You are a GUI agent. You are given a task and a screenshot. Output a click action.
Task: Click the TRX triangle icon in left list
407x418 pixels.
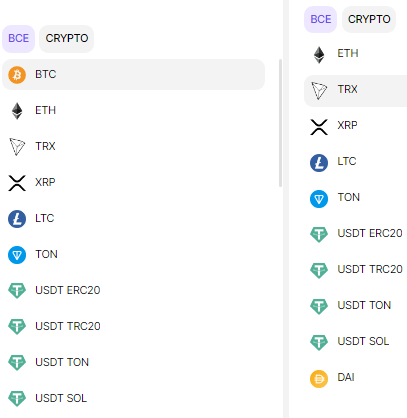(17, 147)
